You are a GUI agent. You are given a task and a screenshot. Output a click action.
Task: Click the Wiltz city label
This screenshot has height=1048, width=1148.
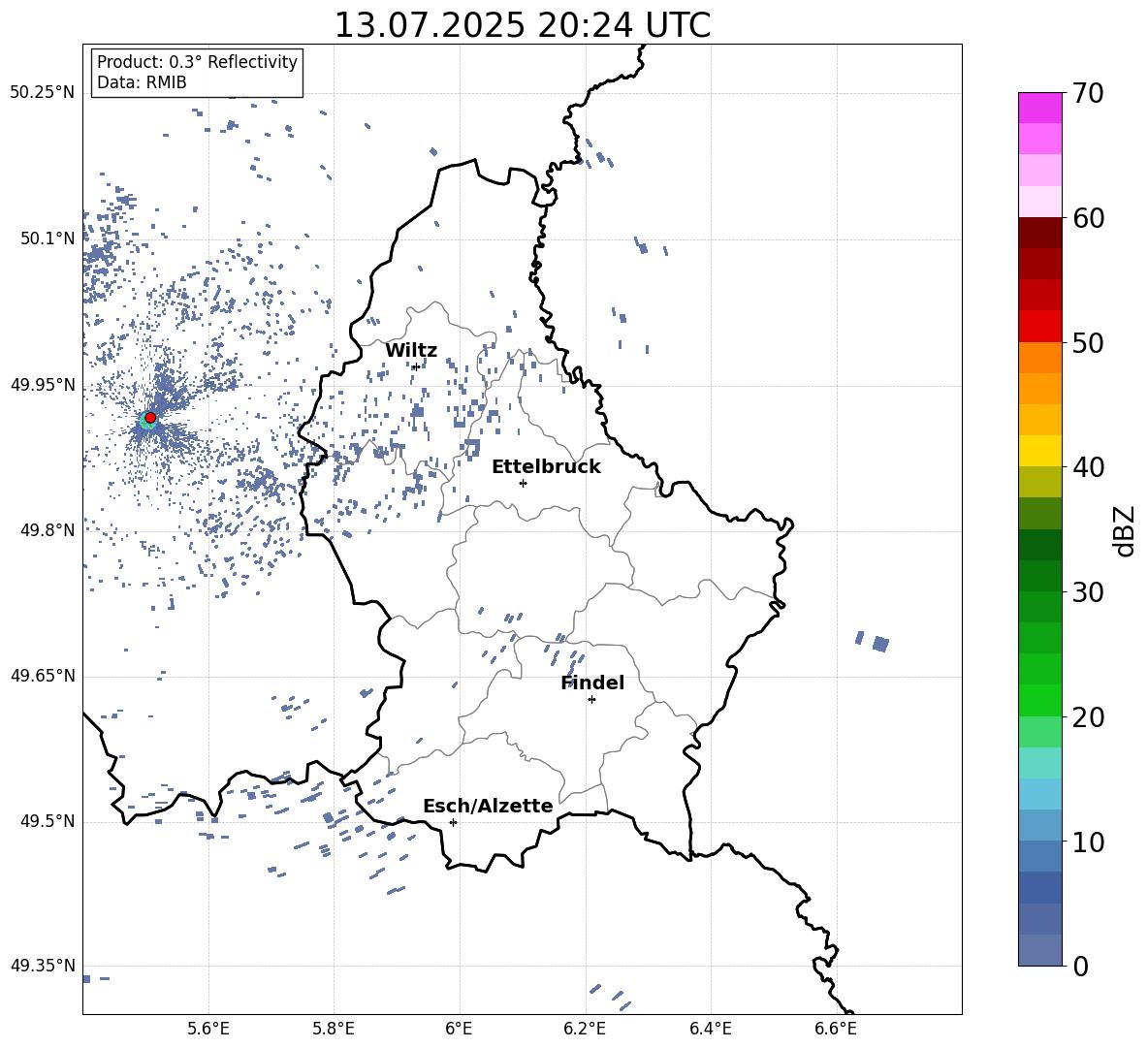point(411,351)
